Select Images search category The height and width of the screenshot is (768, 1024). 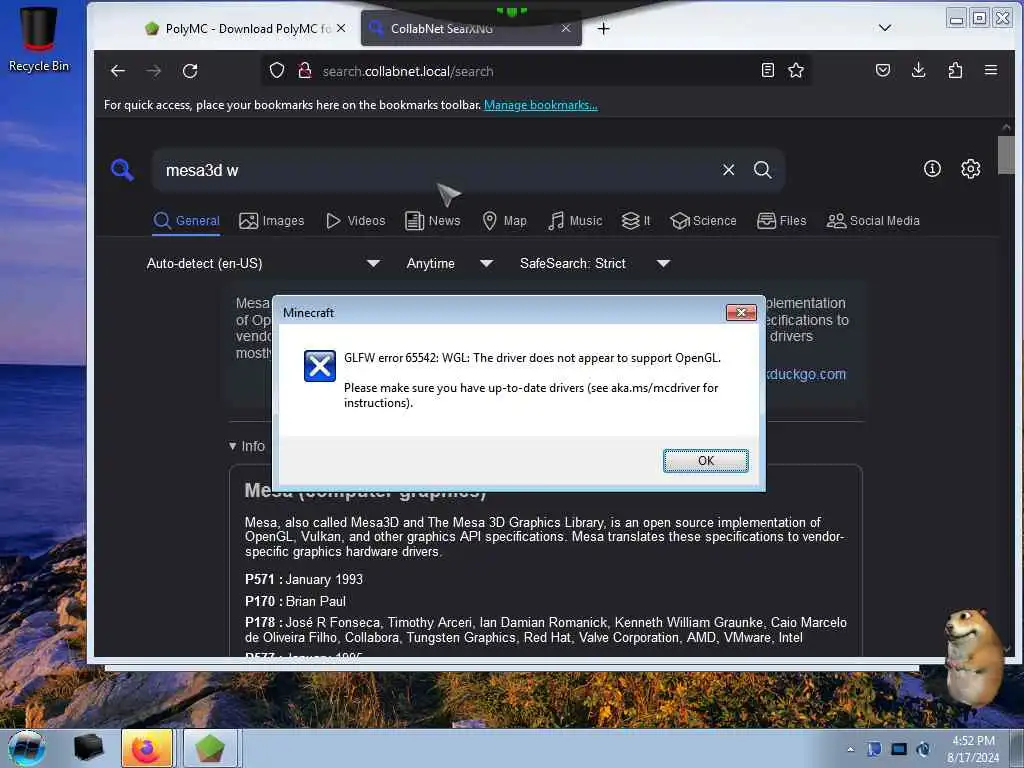pyautogui.click(x=272, y=221)
